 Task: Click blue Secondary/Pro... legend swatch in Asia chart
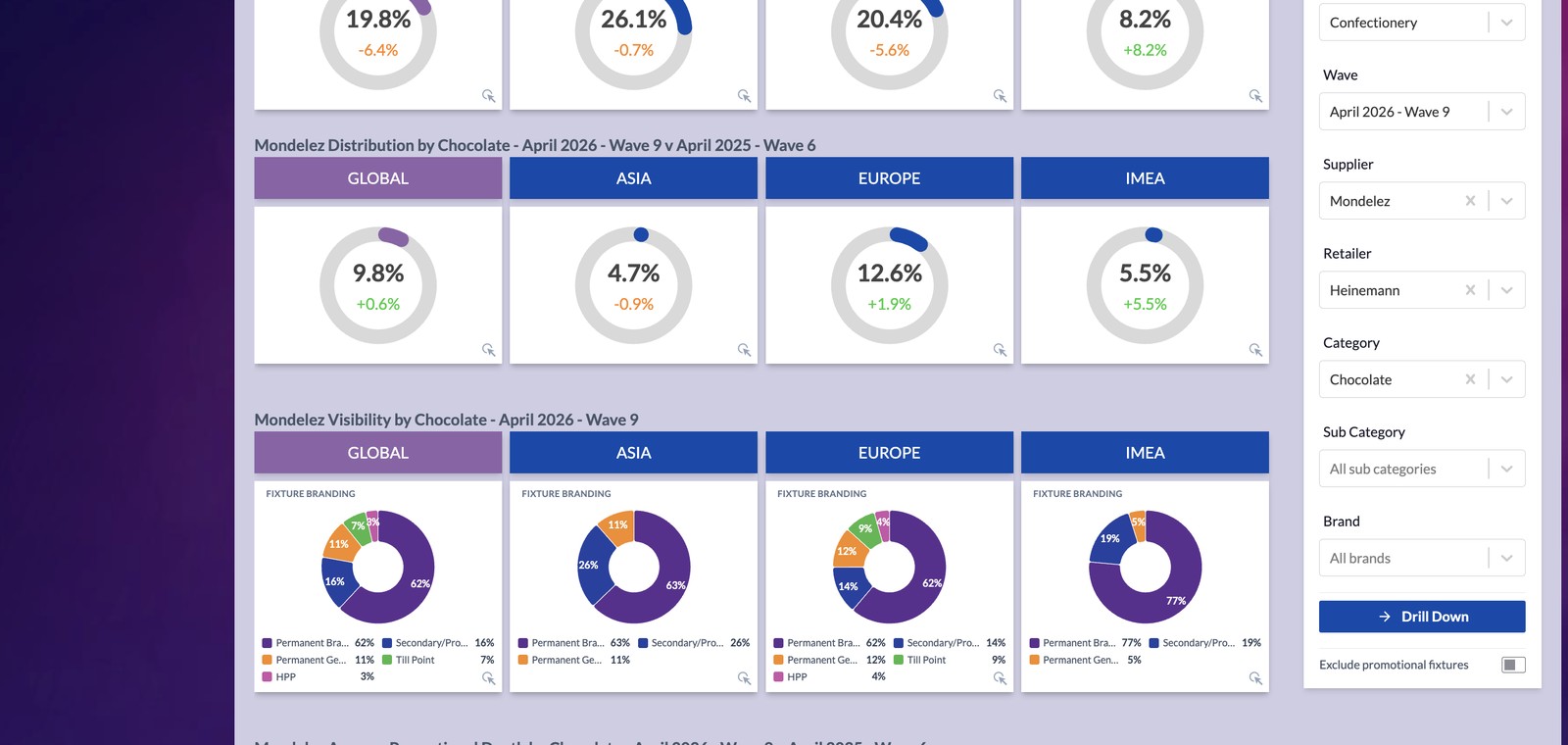(x=643, y=643)
